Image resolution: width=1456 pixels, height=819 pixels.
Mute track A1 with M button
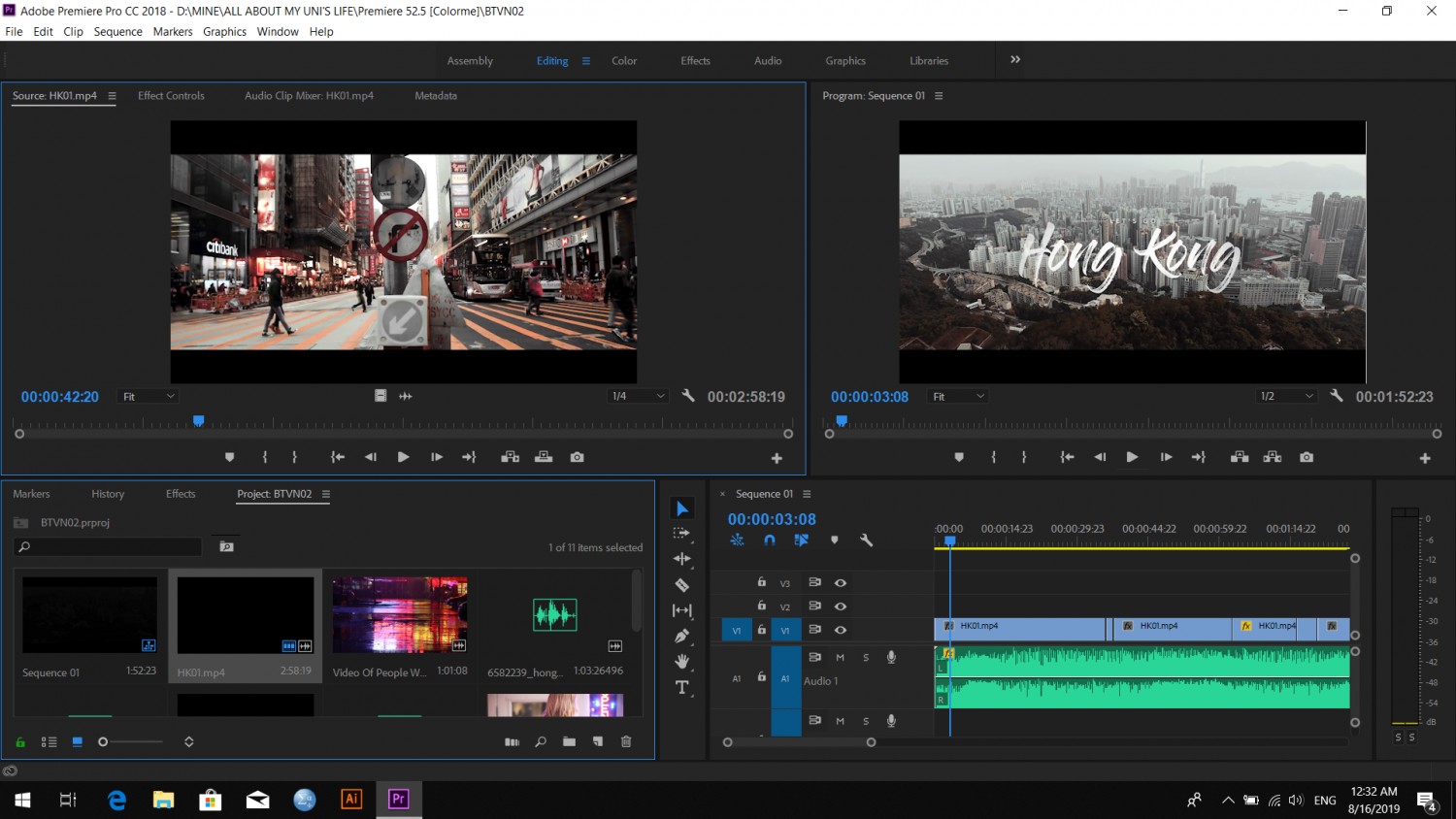841,658
